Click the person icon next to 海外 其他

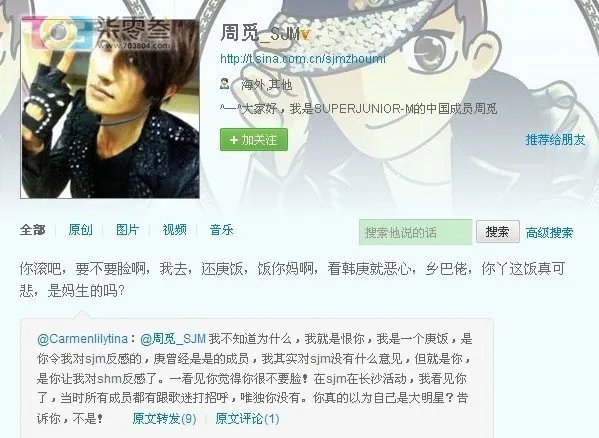(225, 84)
